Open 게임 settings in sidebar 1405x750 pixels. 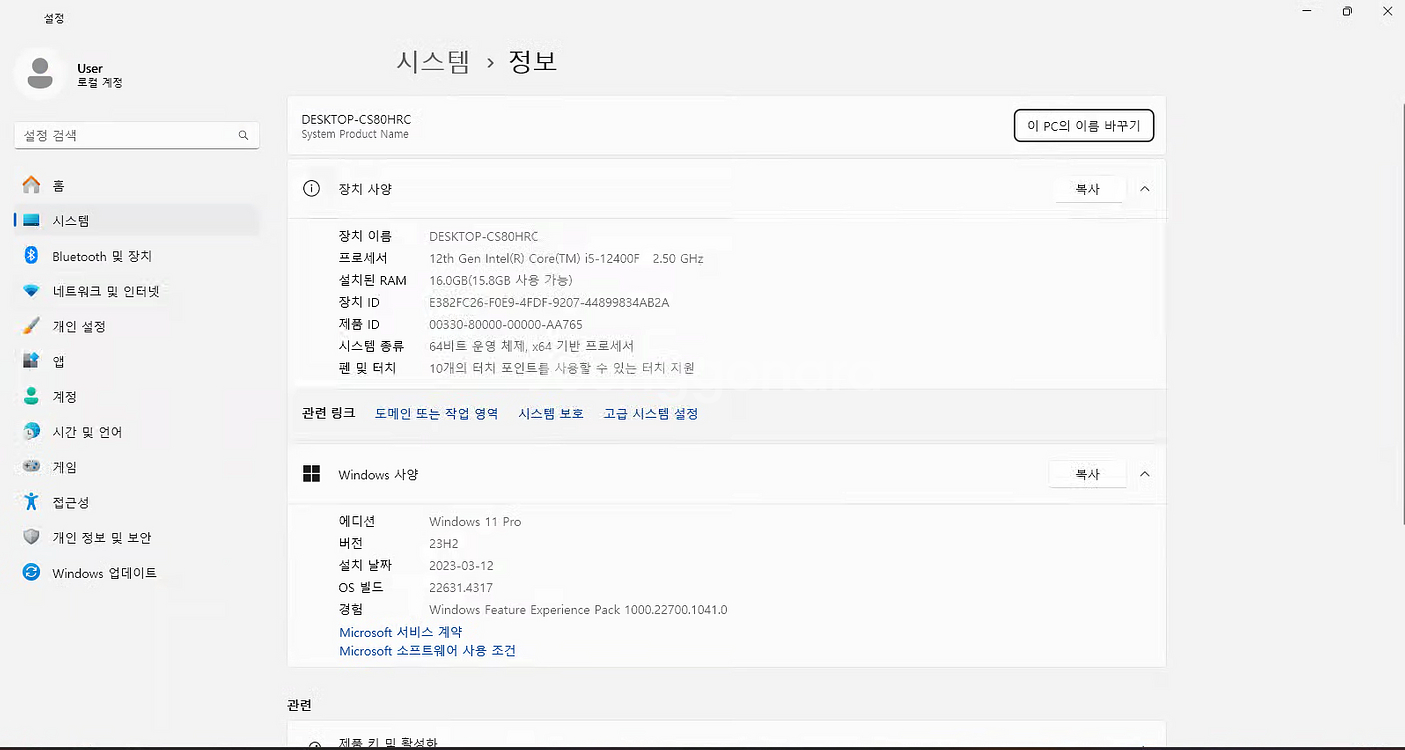point(137,467)
